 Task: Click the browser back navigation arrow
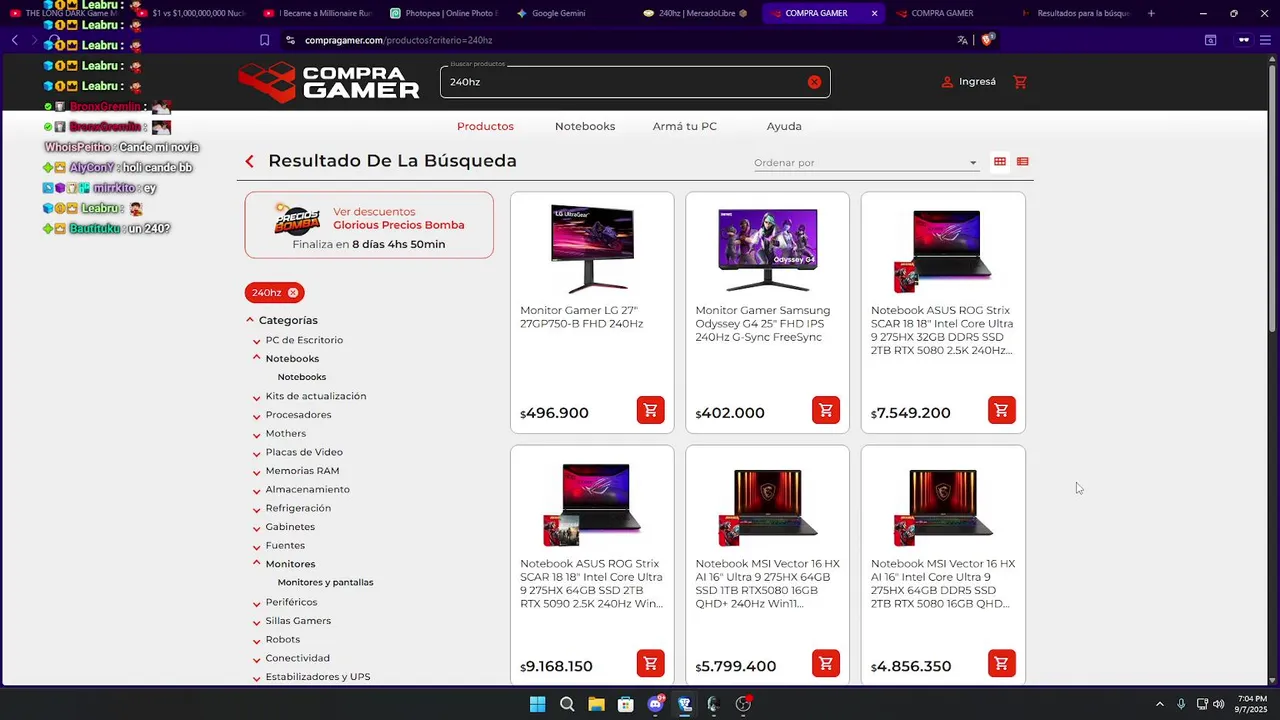click(x=14, y=40)
